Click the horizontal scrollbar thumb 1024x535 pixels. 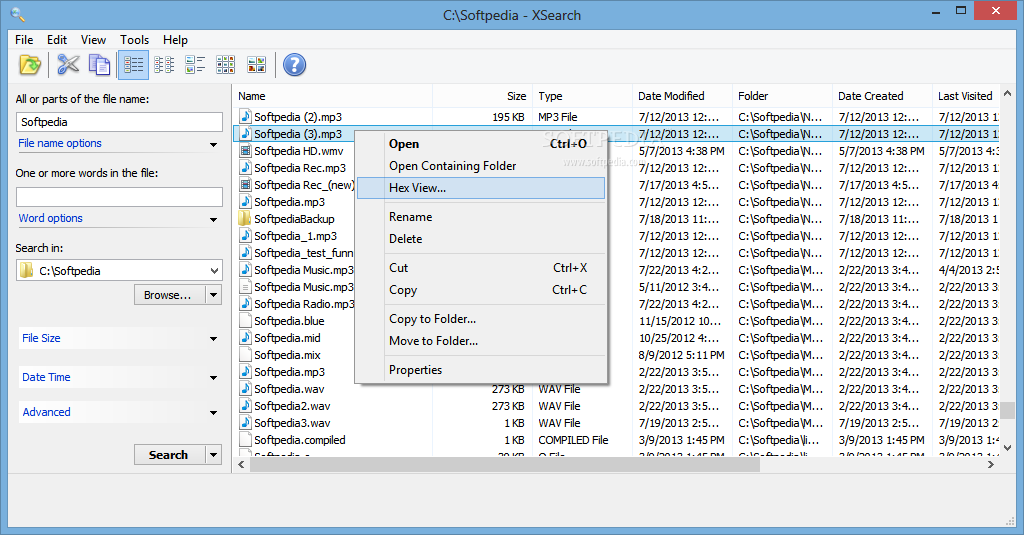click(505, 464)
